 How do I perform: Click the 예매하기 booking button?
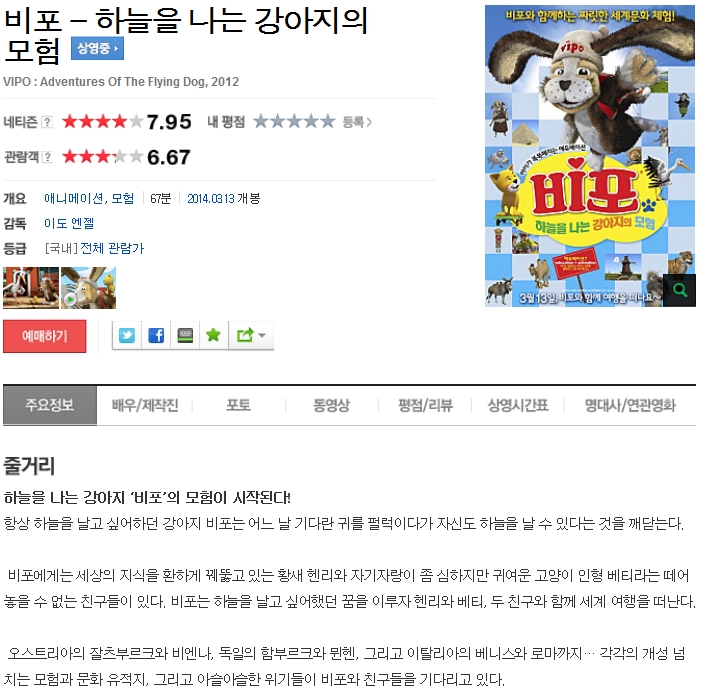[x=45, y=336]
